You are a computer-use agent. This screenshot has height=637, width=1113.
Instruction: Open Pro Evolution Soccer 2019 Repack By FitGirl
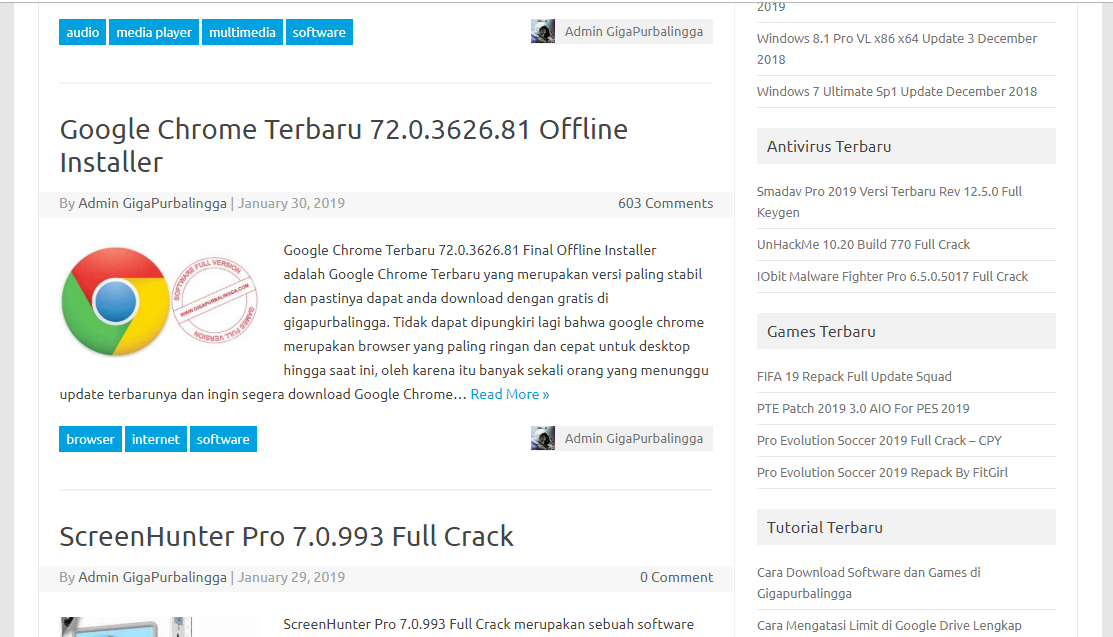(882, 472)
